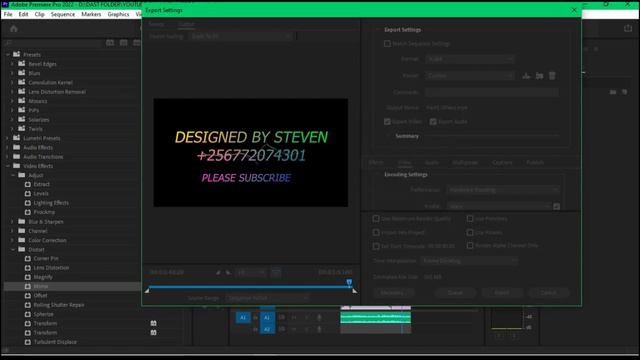Click the Video Effects folder icon
Image resolution: width=640 pixels, height=360 pixels.
pyautogui.click(x=16, y=166)
